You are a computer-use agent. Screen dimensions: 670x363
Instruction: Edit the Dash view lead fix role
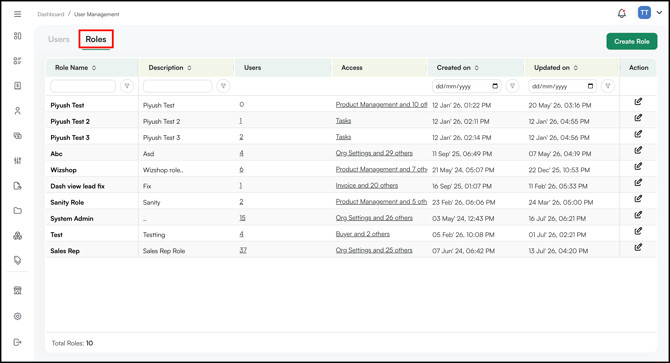(638, 183)
